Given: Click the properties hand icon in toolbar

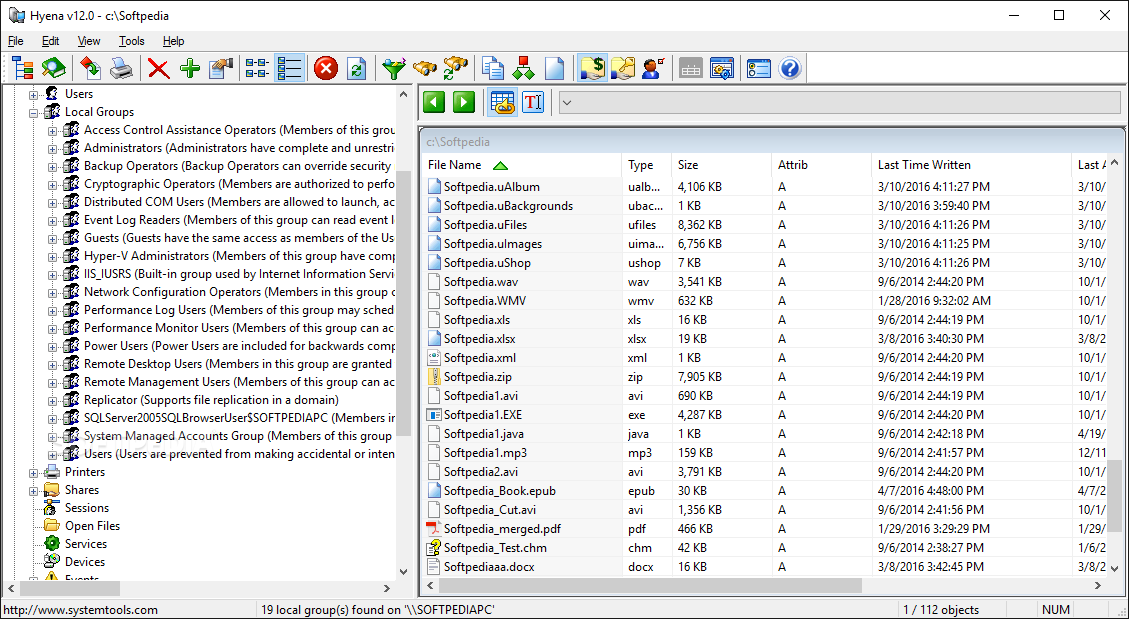Looking at the screenshot, I should 221,68.
